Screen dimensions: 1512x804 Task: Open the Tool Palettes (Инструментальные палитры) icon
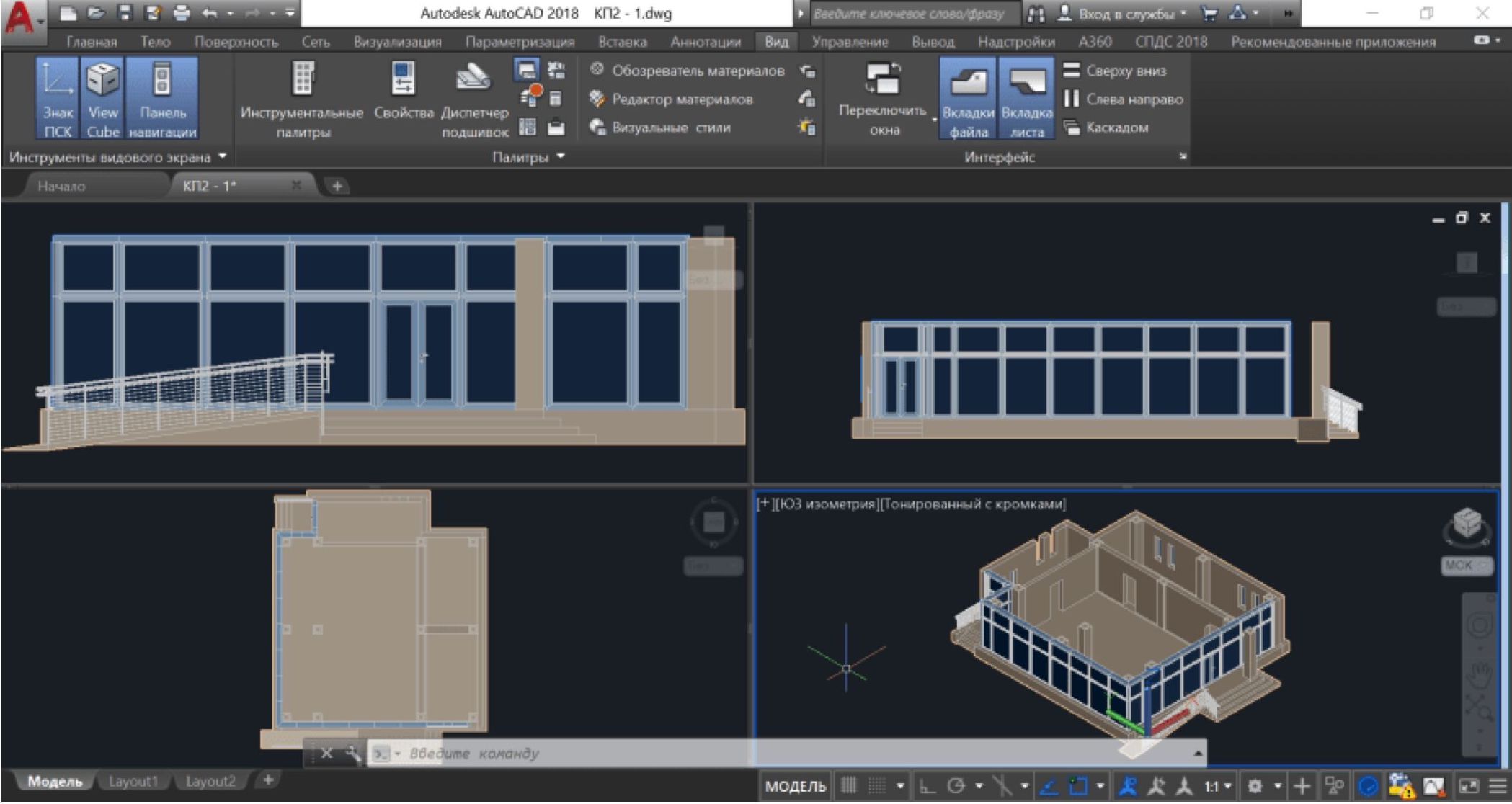[303, 79]
